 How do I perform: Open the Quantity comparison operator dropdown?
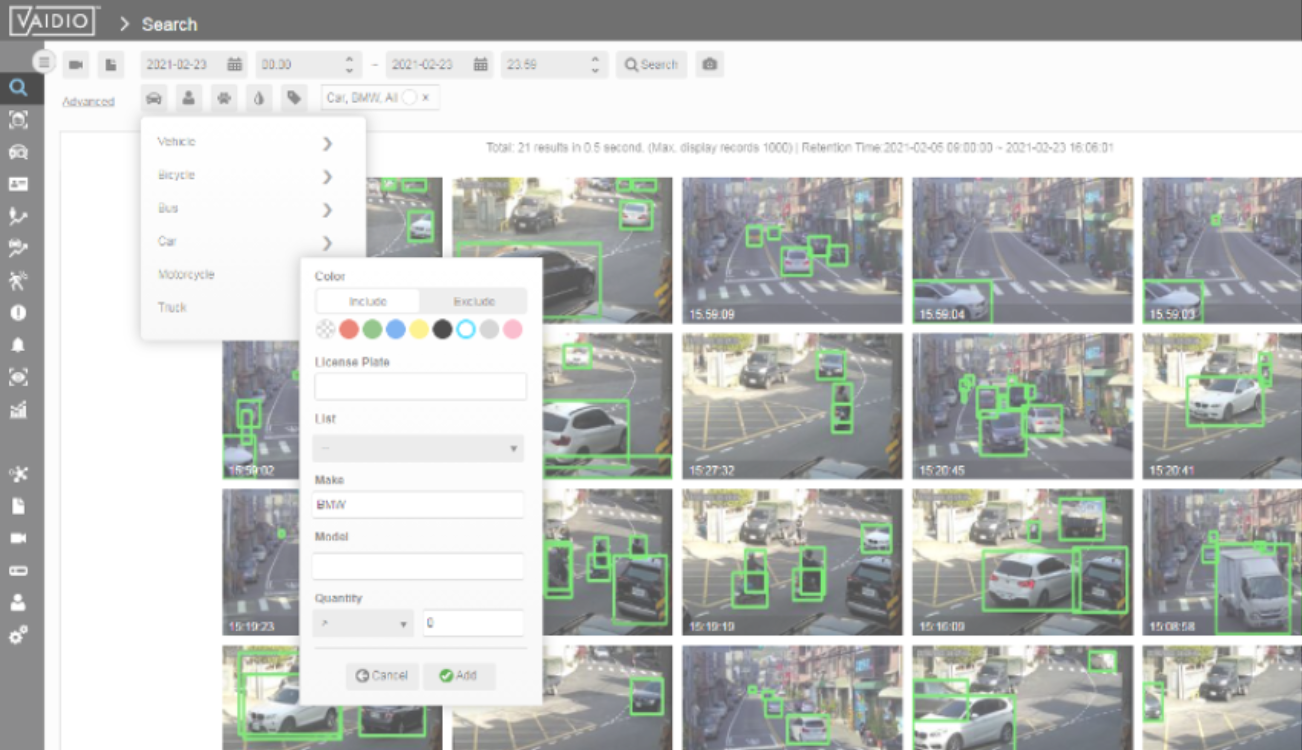click(x=363, y=624)
